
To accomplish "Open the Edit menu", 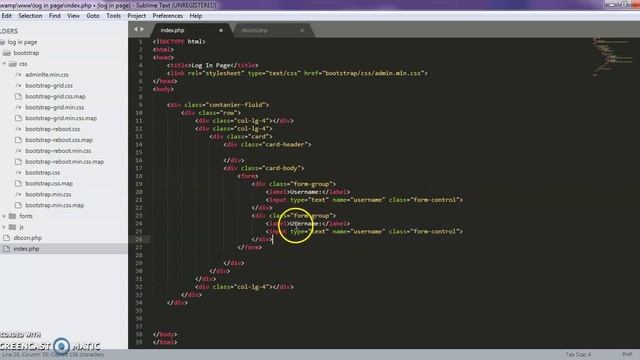I will 7,16.
